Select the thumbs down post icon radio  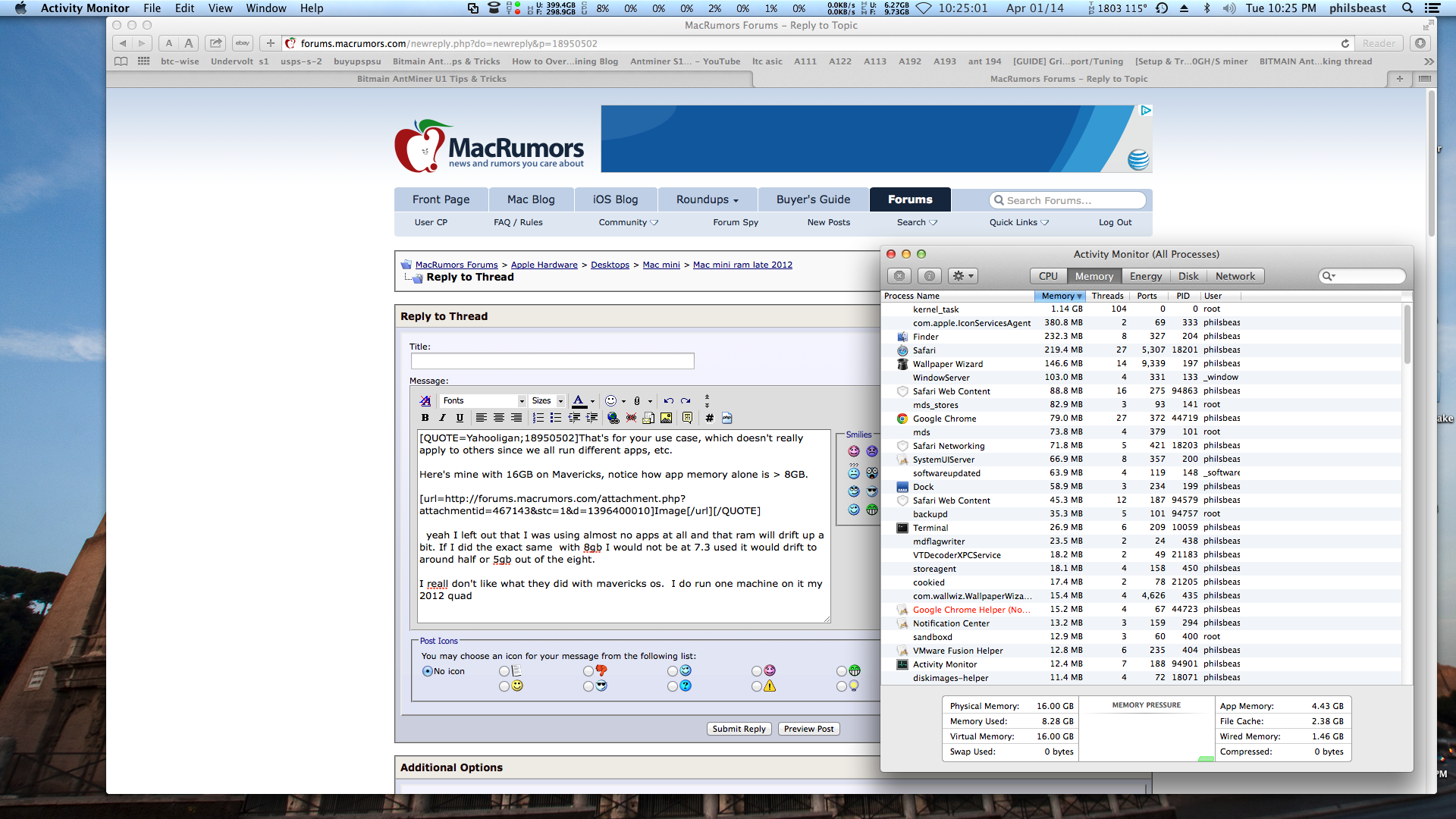[x=588, y=671]
